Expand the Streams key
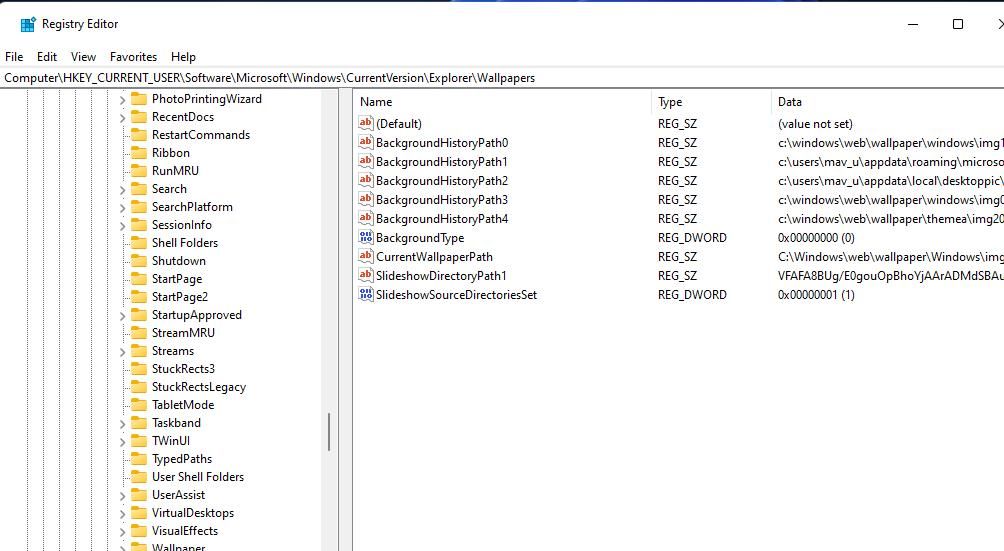 click(122, 352)
